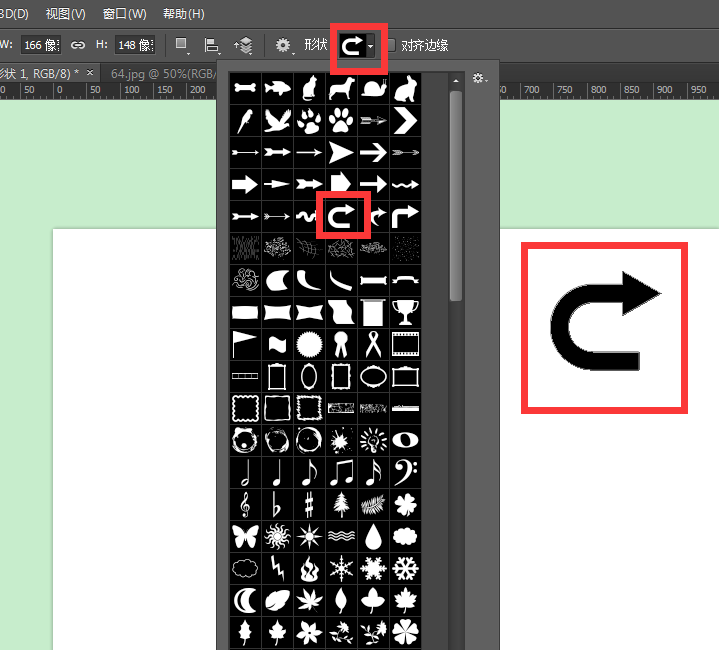The height and width of the screenshot is (650, 719).
Task: Pick the 10-point seal burst shape
Action: [309, 345]
